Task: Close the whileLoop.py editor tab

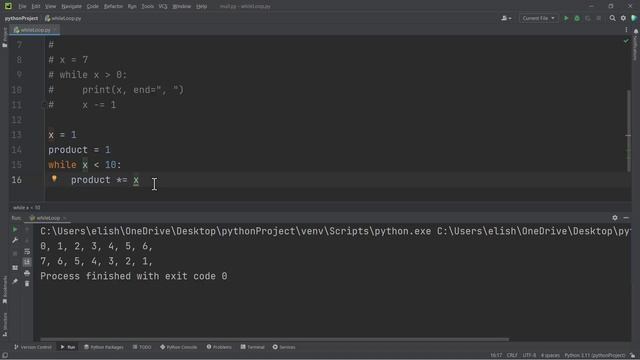Action: (55, 30)
